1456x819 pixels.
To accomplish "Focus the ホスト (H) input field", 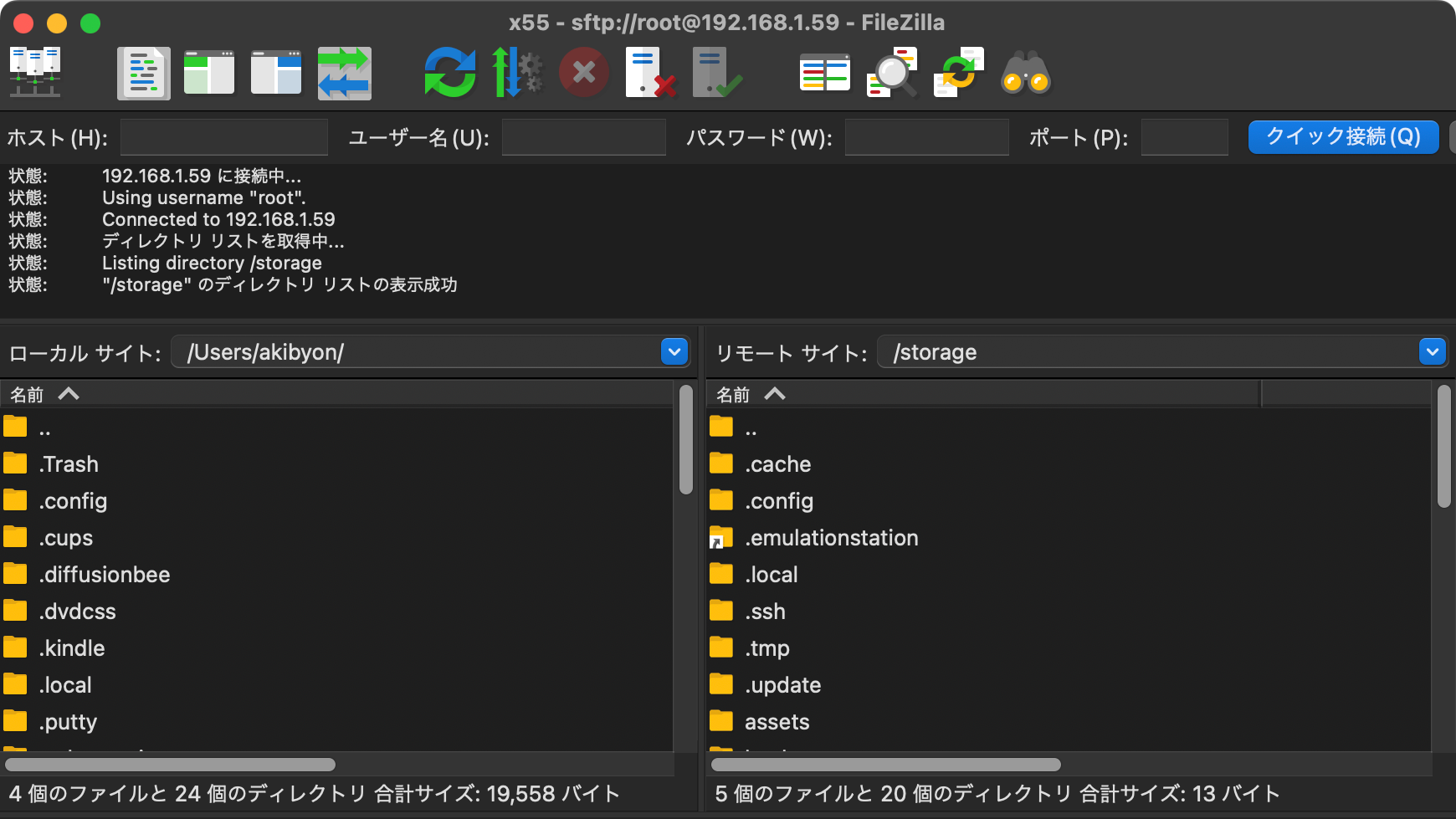I will point(223,137).
